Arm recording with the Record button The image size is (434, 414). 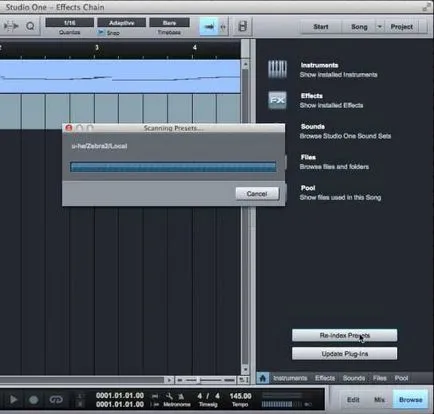point(33,399)
